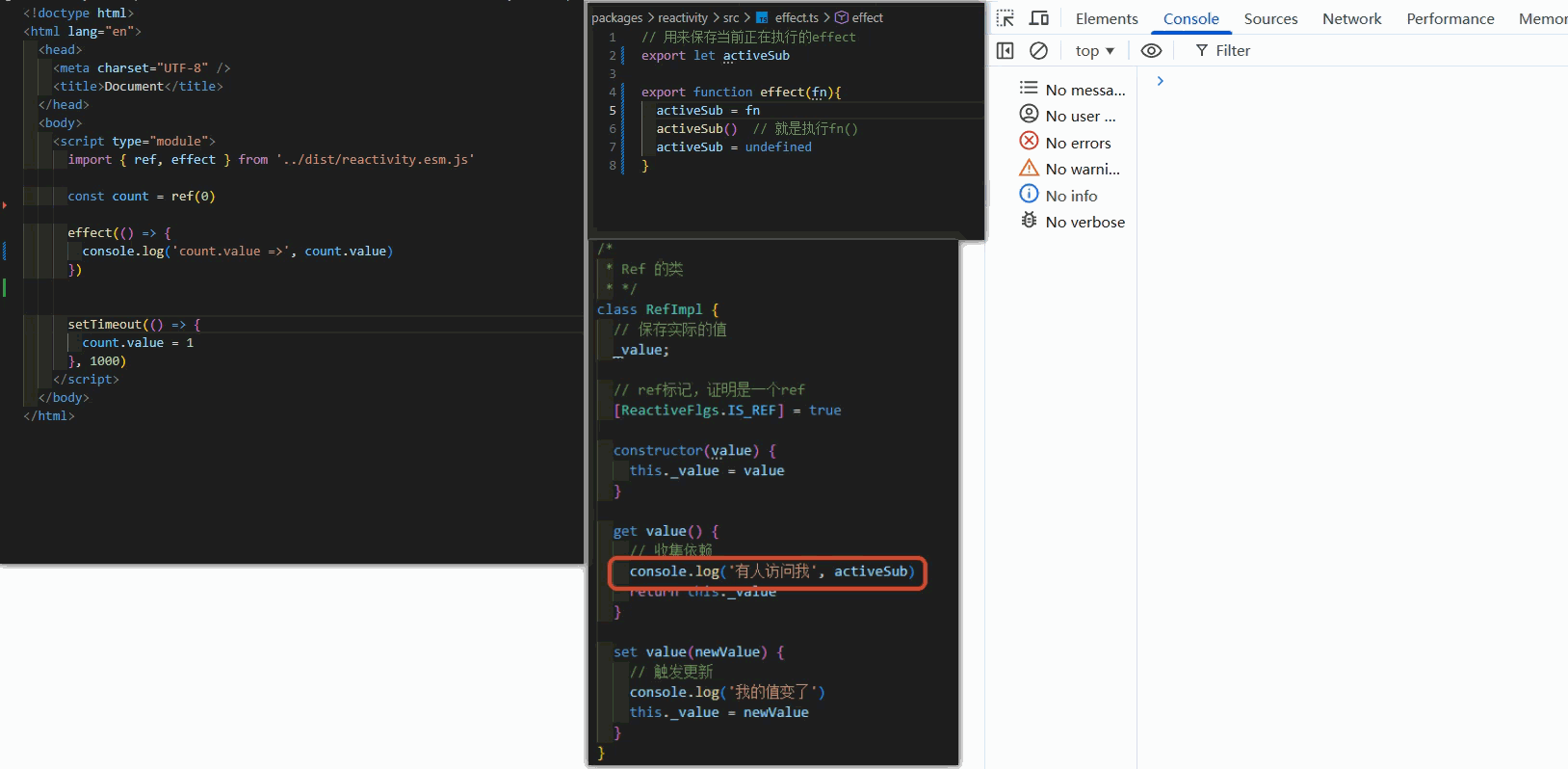This screenshot has width=1568, height=769.
Task: Activate the inspect element picker icon
Action: tap(1006, 18)
